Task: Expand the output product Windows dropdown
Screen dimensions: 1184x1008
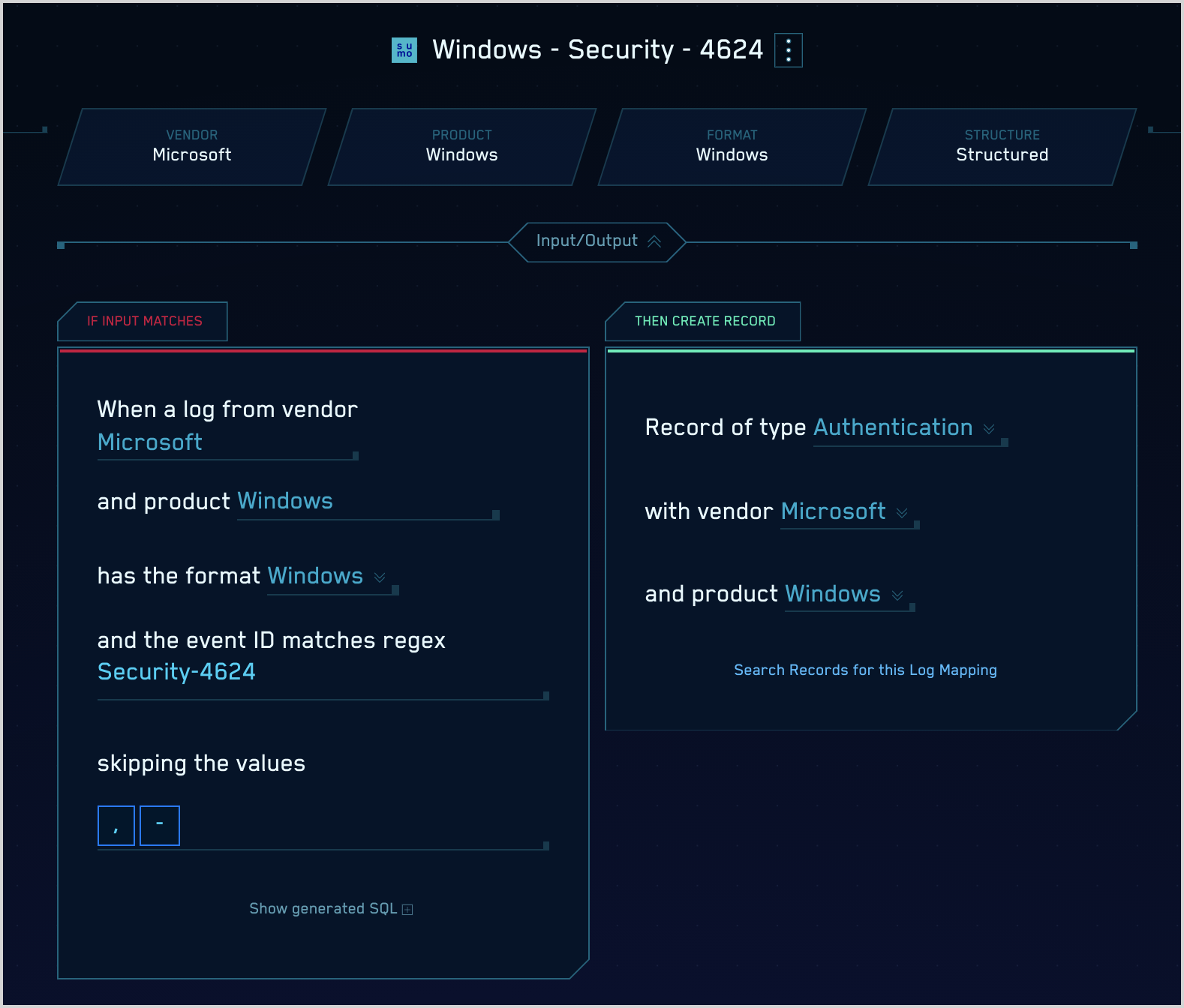Action: coord(897,595)
